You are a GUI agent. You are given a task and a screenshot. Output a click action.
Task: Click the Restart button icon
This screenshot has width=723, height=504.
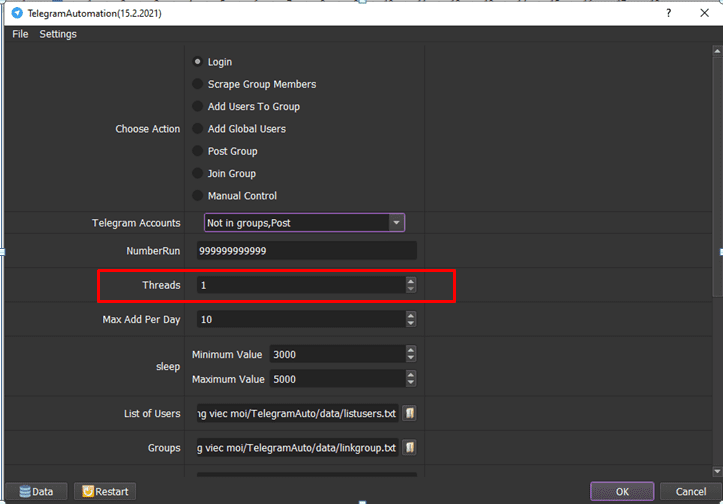tap(88, 492)
